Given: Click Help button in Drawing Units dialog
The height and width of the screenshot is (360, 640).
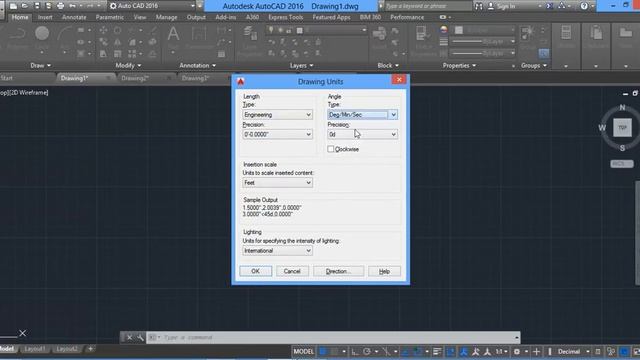Looking at the screenshot, I should coord(384,271).
